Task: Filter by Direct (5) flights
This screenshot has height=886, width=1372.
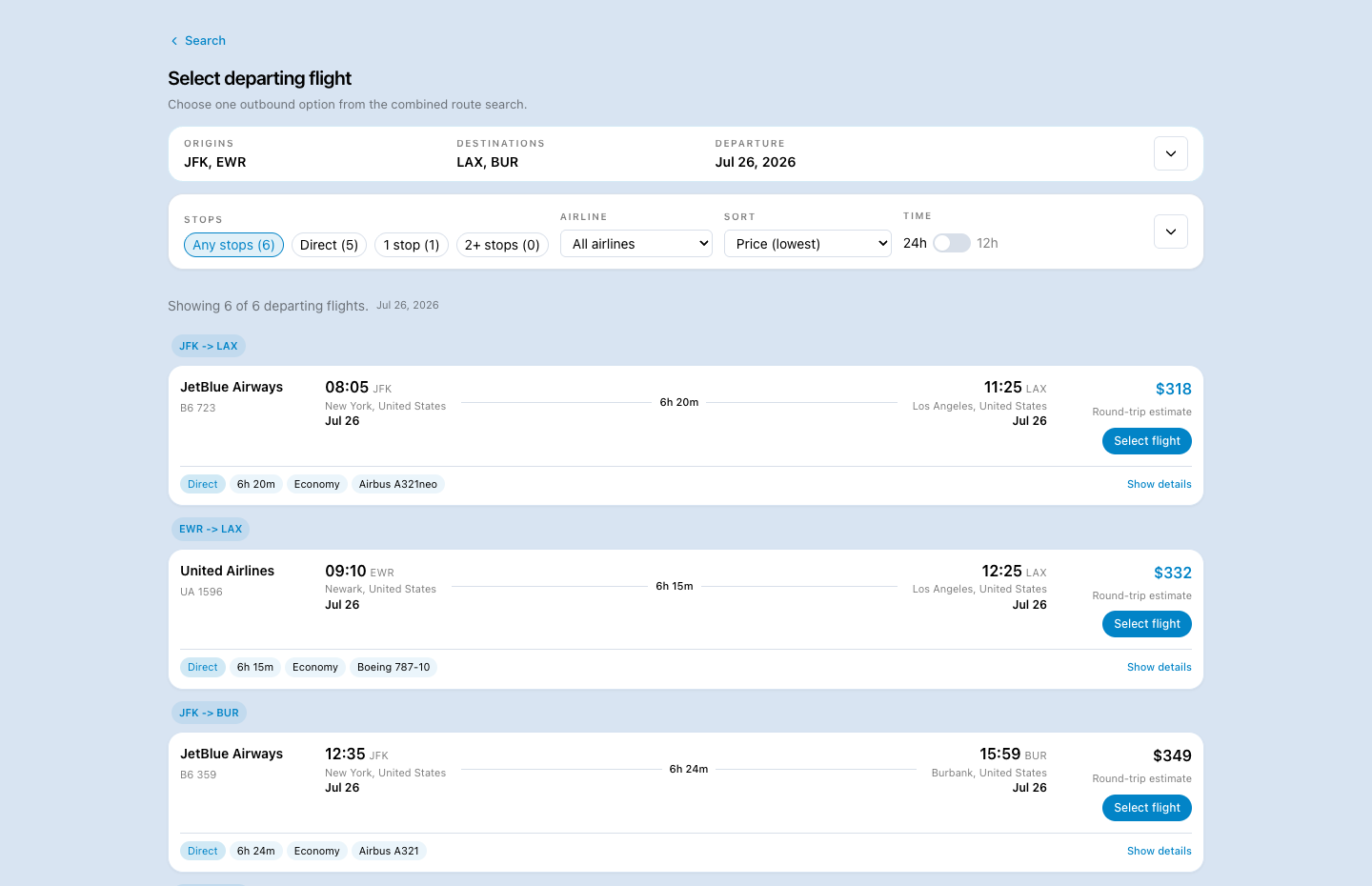Action: (329, 245)
